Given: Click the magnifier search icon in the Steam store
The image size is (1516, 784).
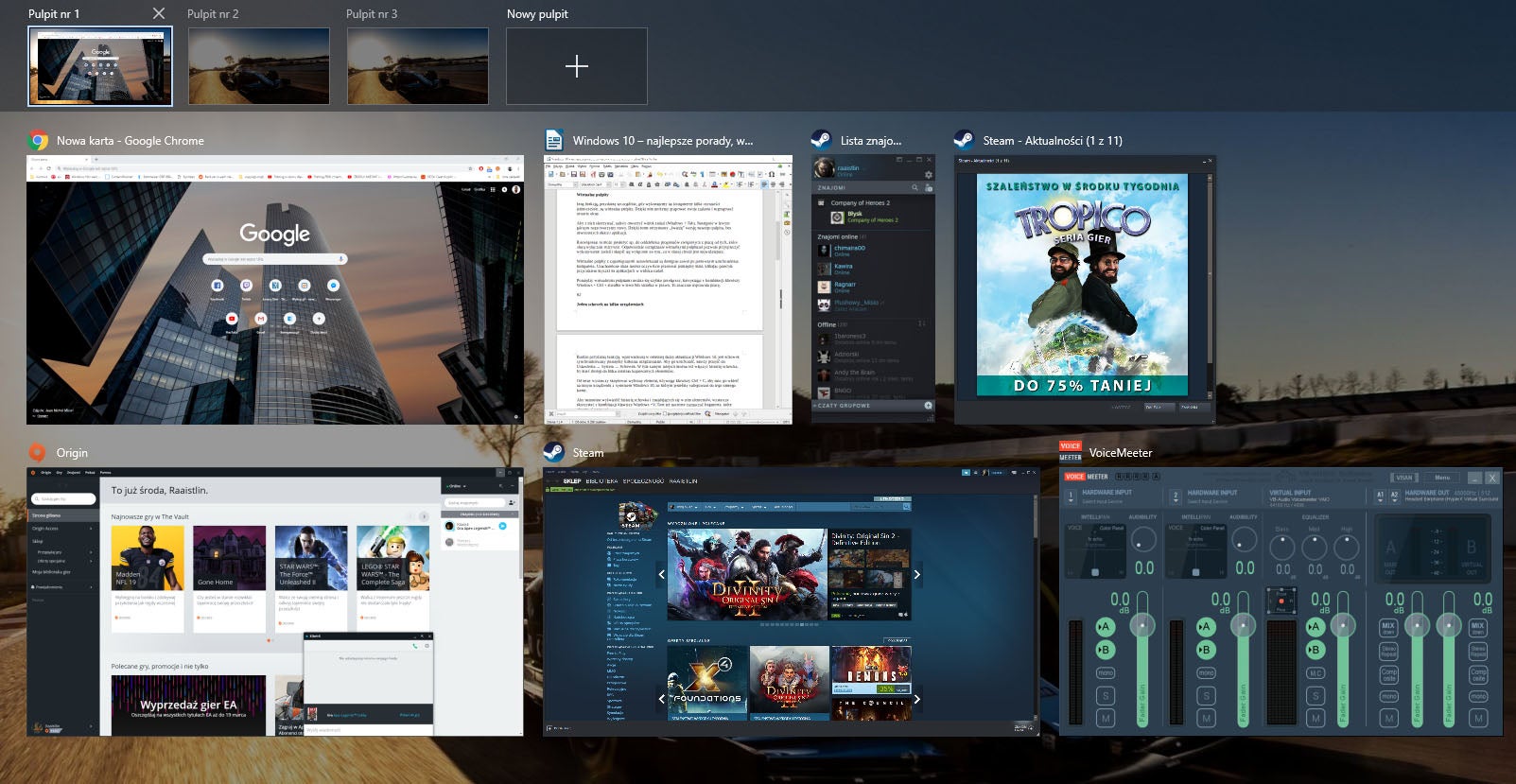Looking at the screenshot, I should (x=907, y=507).
